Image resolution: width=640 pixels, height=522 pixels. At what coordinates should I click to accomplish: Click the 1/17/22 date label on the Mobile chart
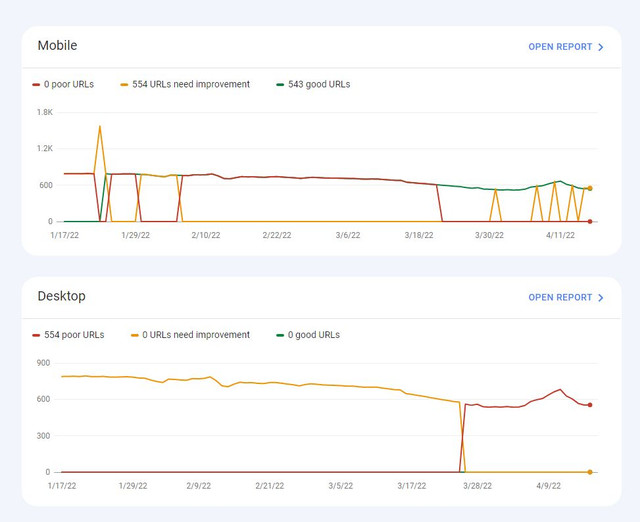64,235
